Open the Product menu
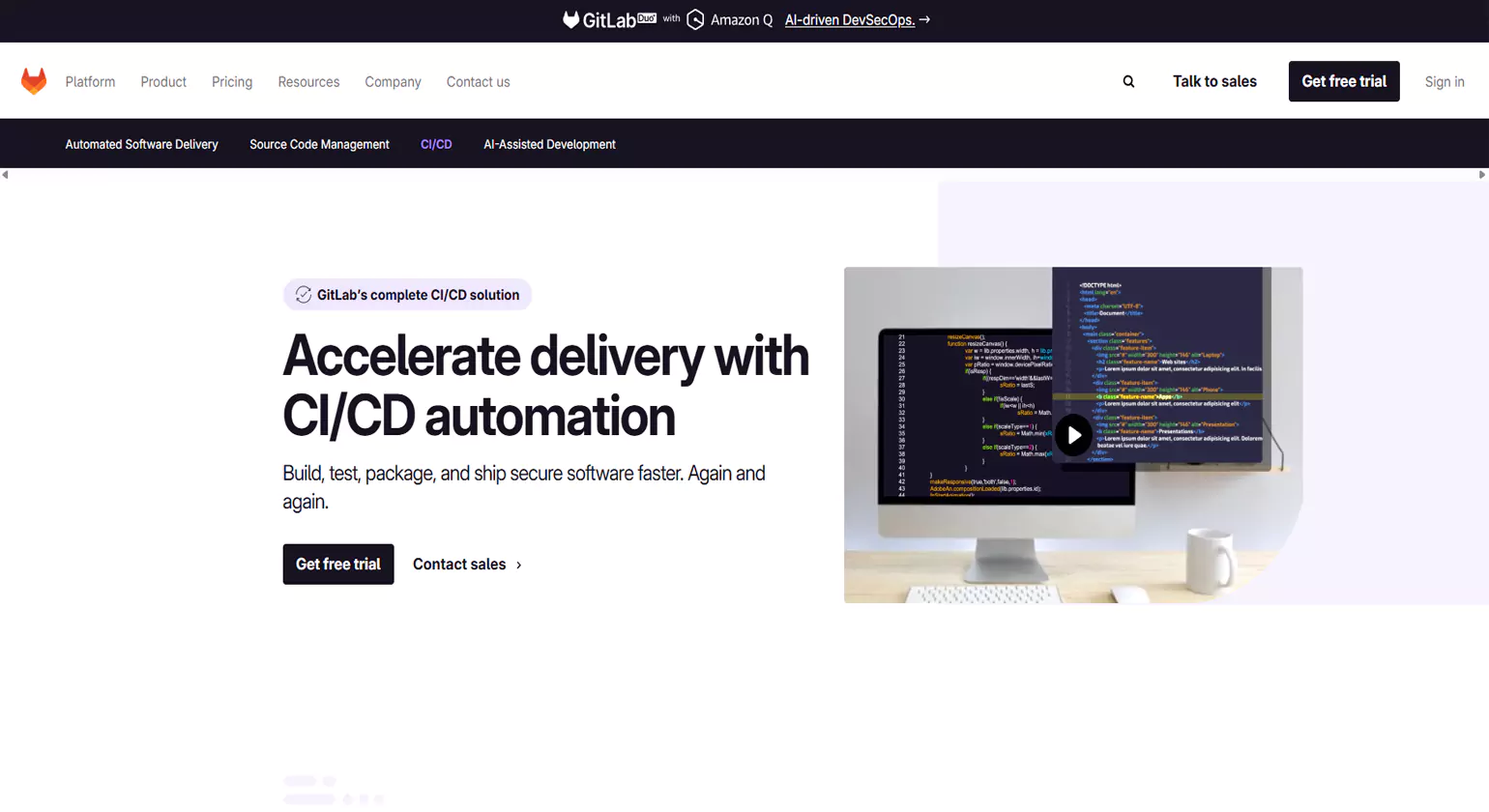Viewport: 1489px width, 812px height. point(162,81)
